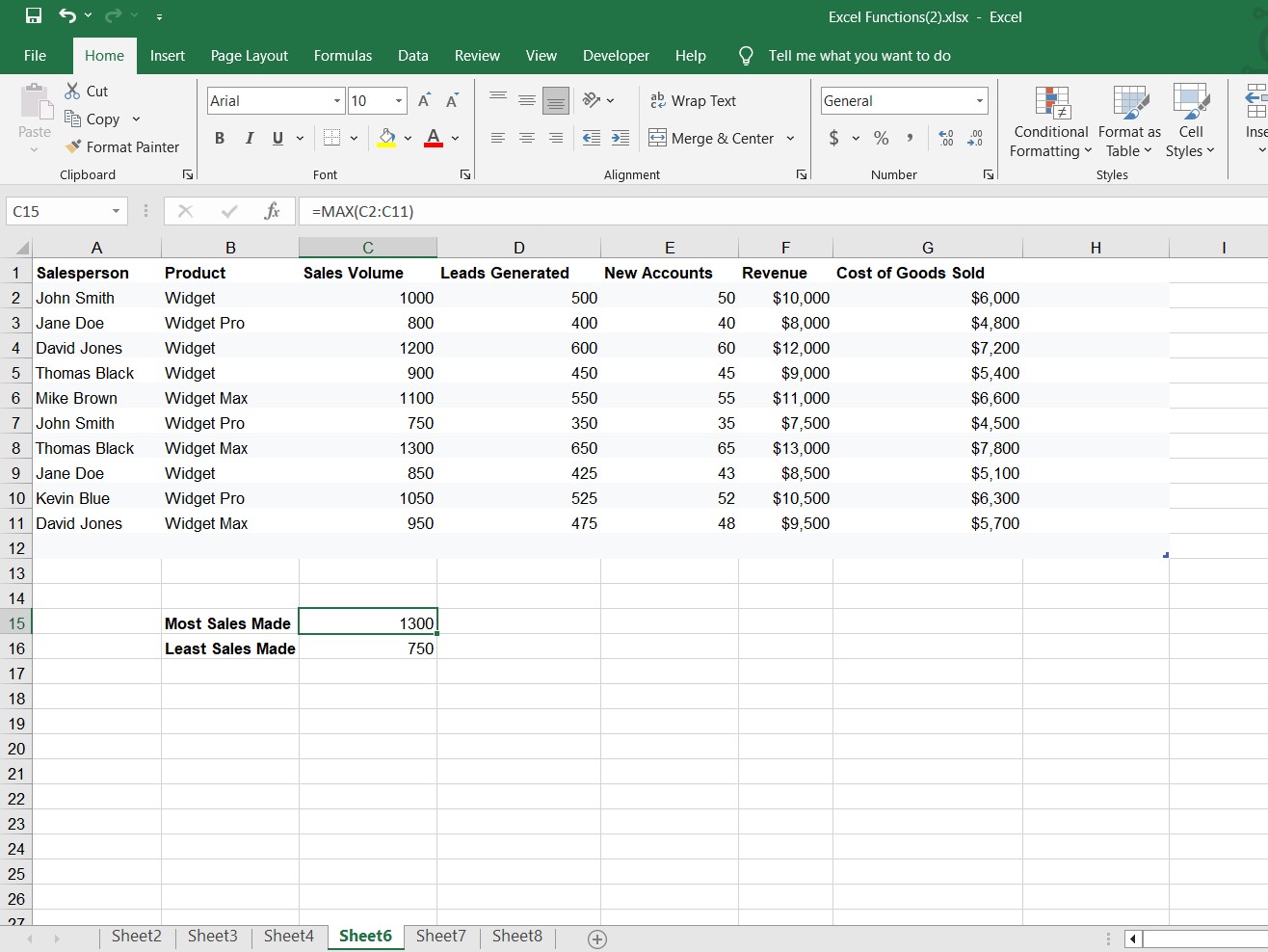
Task: Click the Undo arrow icon
Action: 66,16
